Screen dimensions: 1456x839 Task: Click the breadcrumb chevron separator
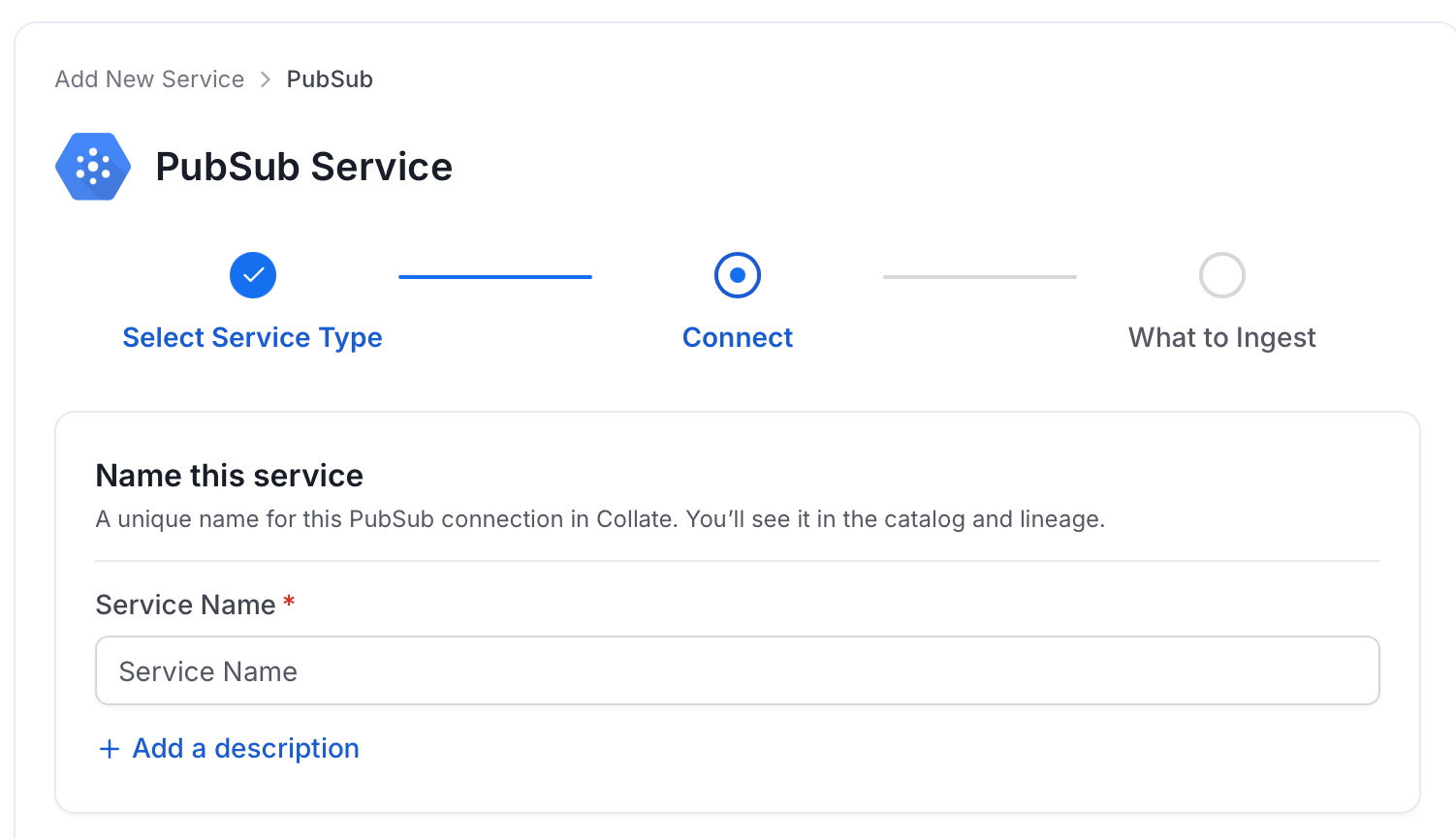point(266,79)
